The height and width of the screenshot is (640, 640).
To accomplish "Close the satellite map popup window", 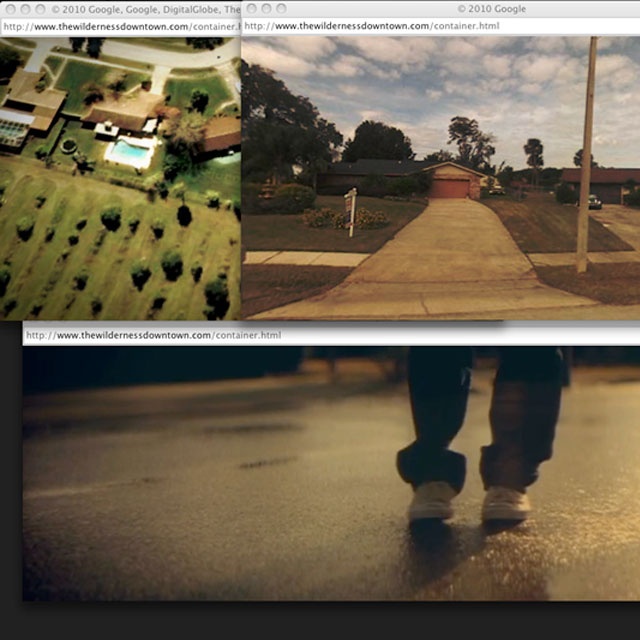I will (9, 9).
